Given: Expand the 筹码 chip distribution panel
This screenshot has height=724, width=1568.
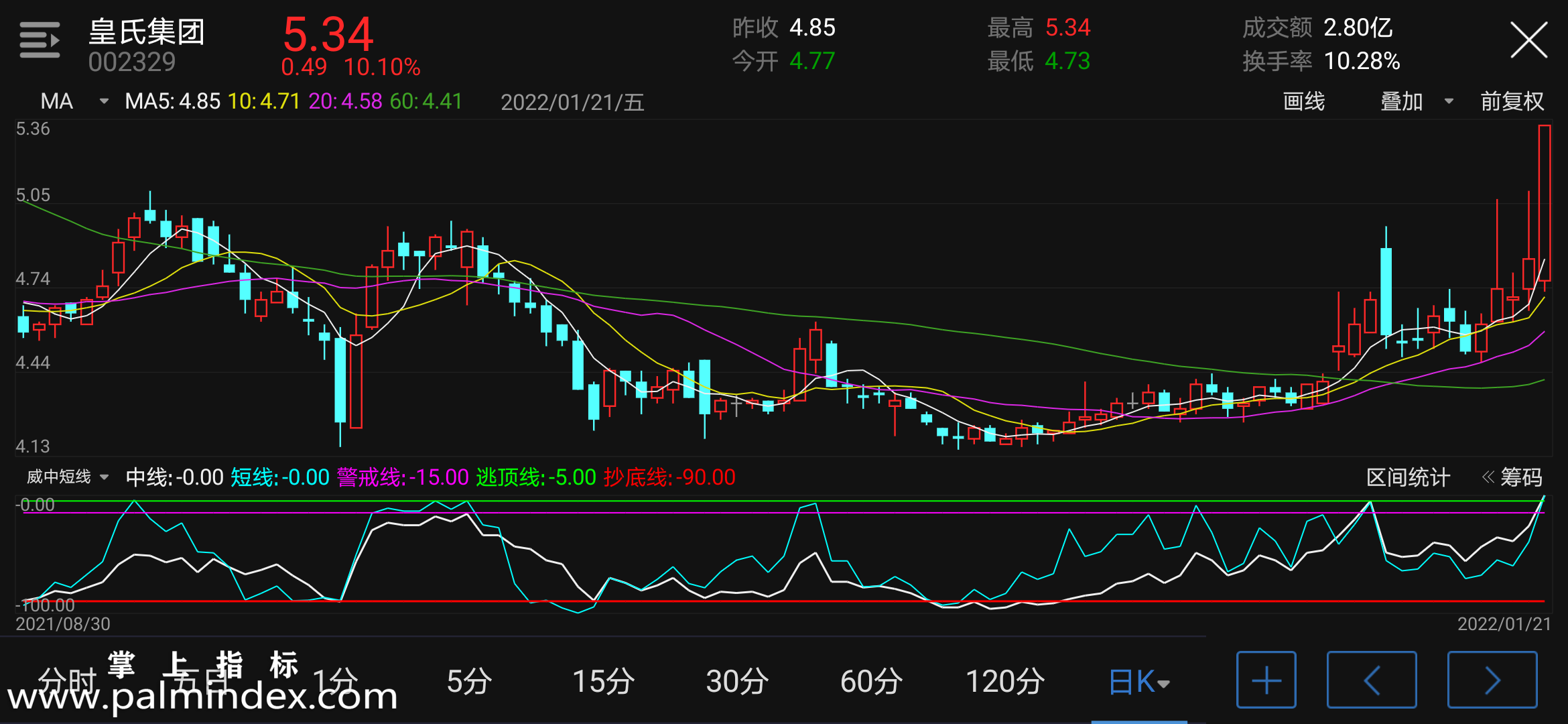Looking at the screenshot, I should point(1512,477).
